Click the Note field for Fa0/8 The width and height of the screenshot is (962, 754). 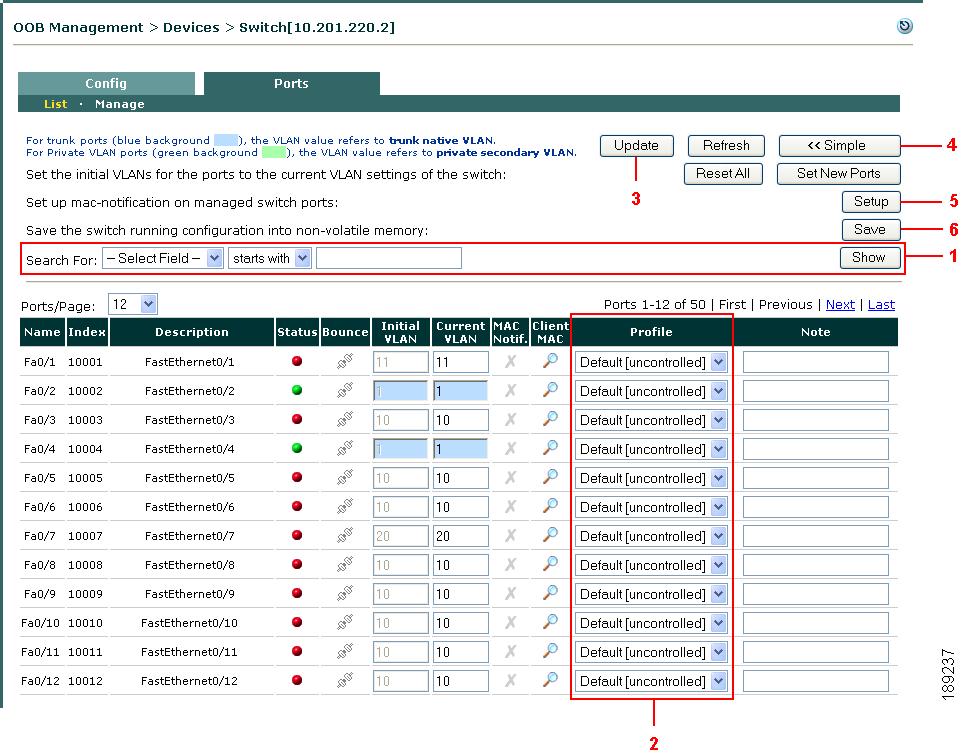tap(815, 565)
